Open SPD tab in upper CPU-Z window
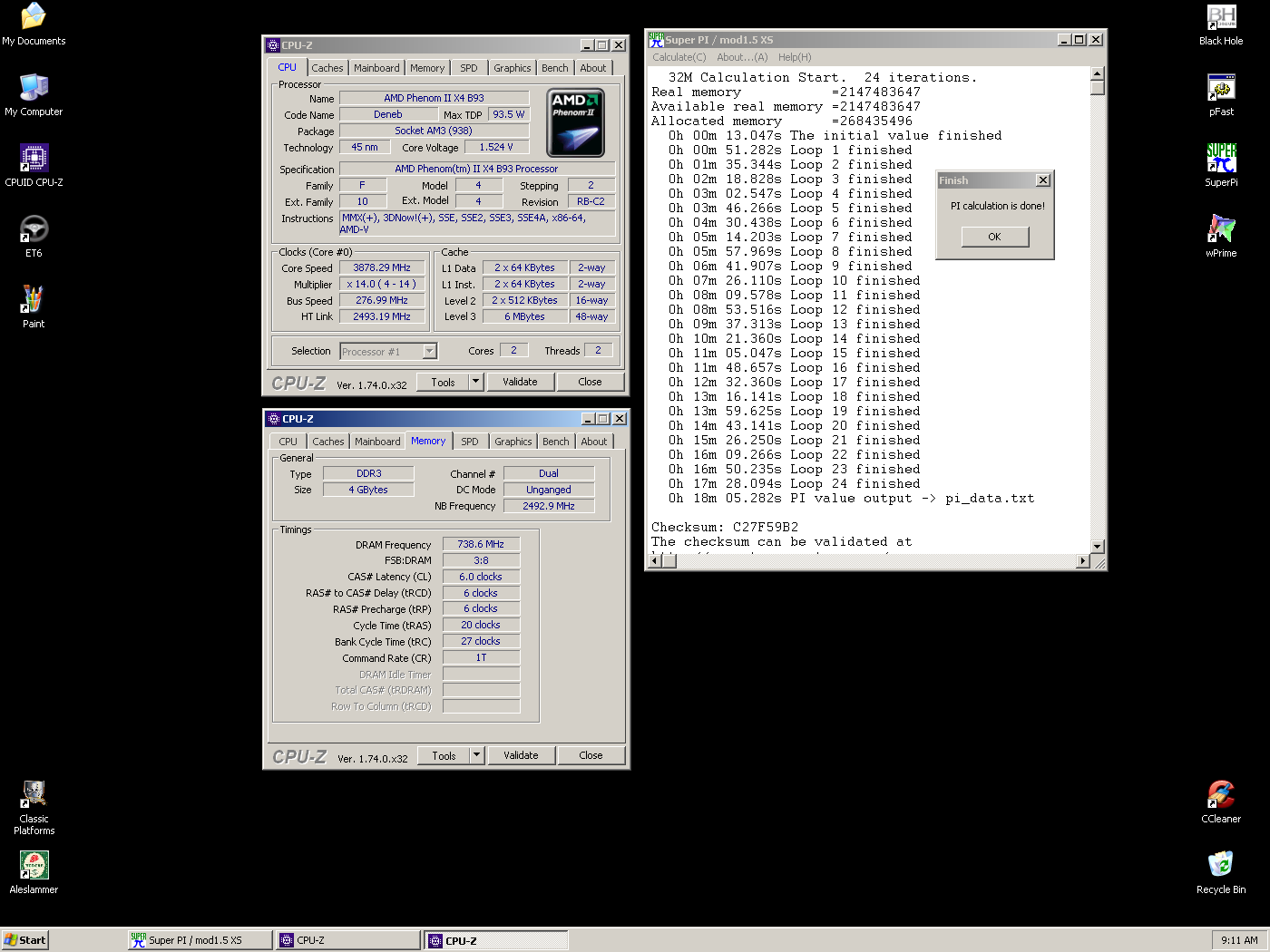Screen dimensions: 1270x952 point(469,68)
